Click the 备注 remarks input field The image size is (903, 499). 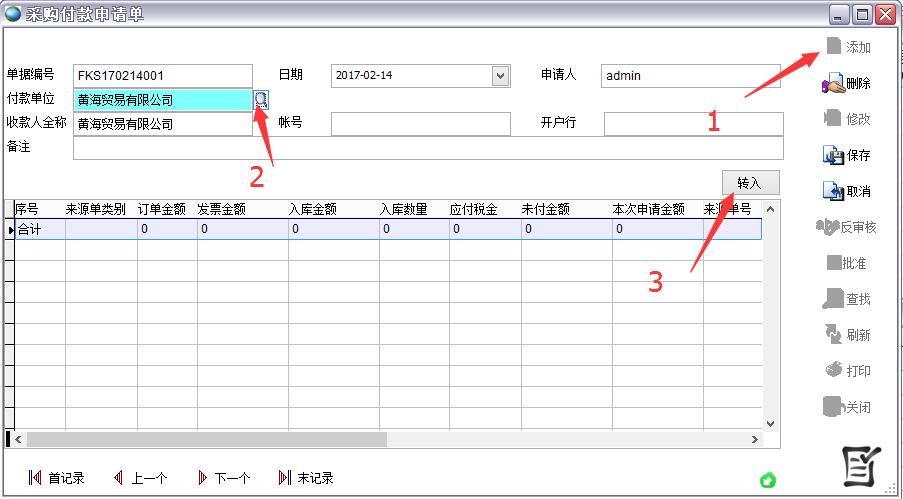coord(427,148)
